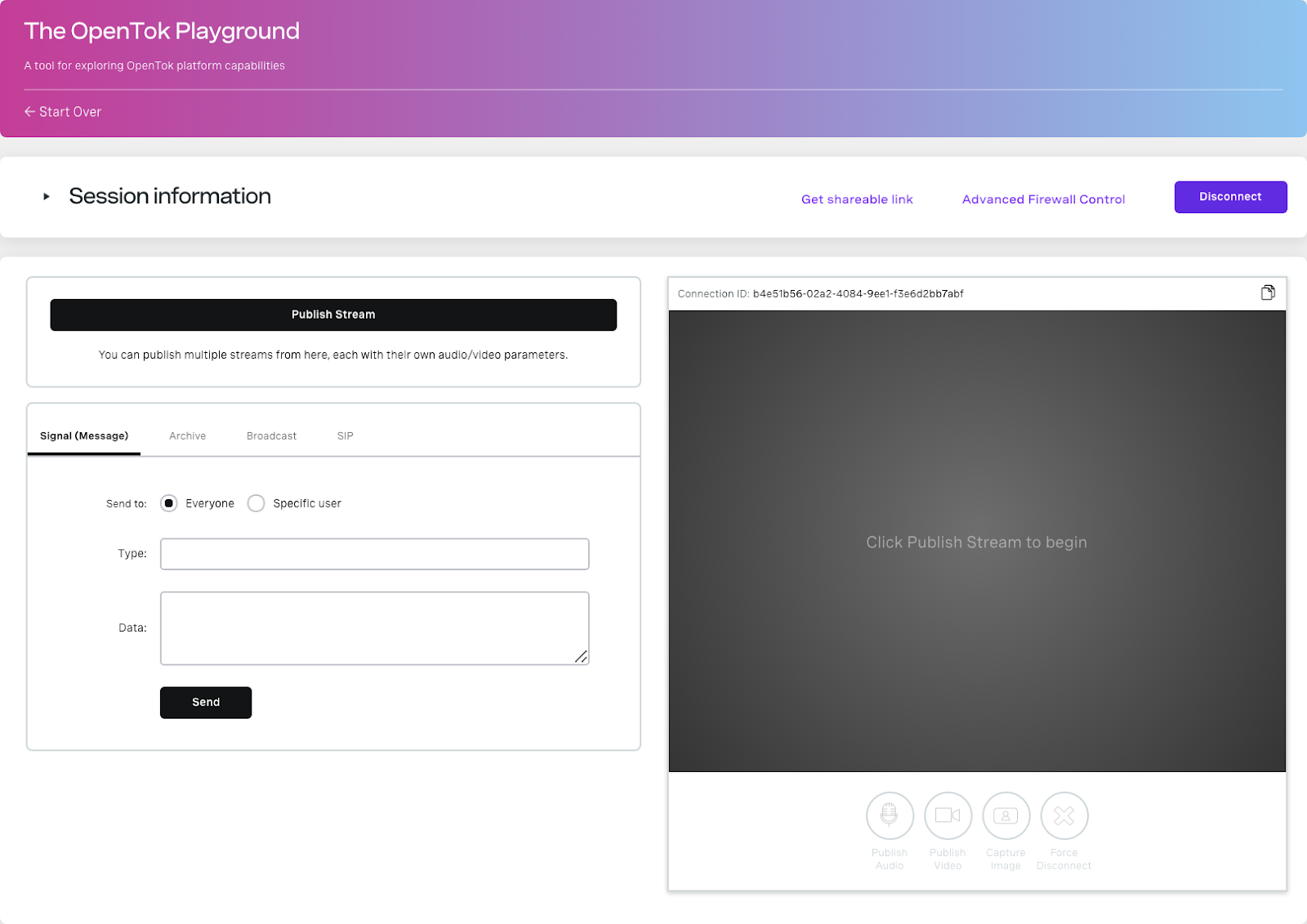Click the Session information heading
Image resolution: width=1307 pixels, height=924 pixels.
coord(170,196)
